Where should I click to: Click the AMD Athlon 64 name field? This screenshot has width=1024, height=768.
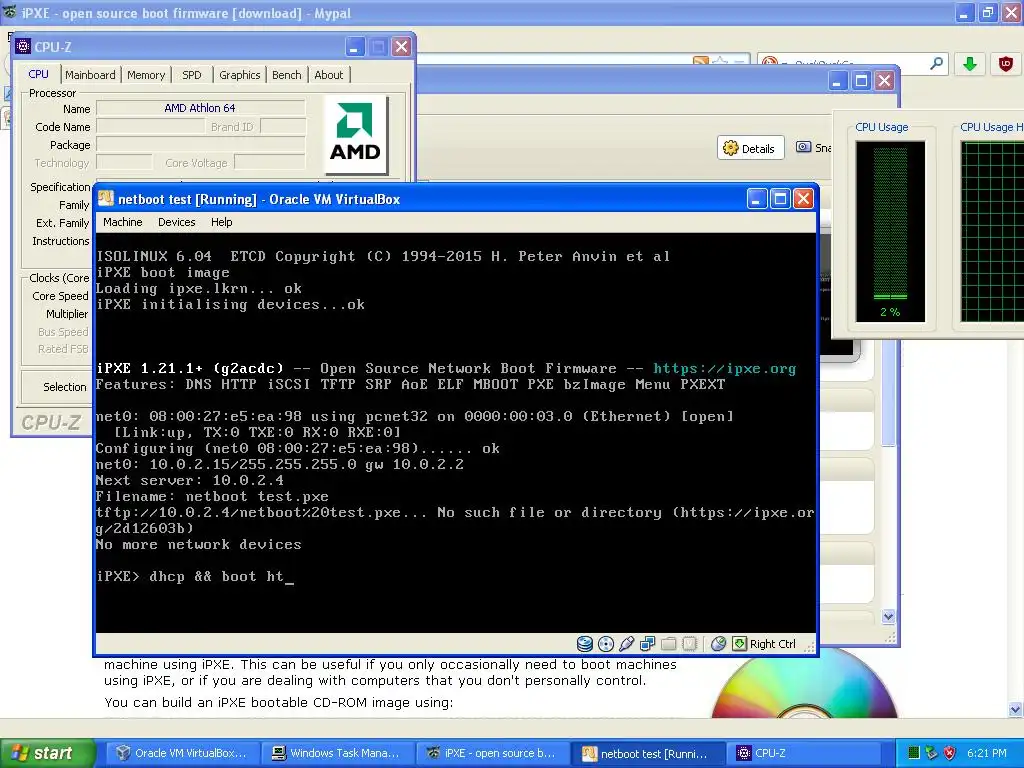tap(200, 108)
